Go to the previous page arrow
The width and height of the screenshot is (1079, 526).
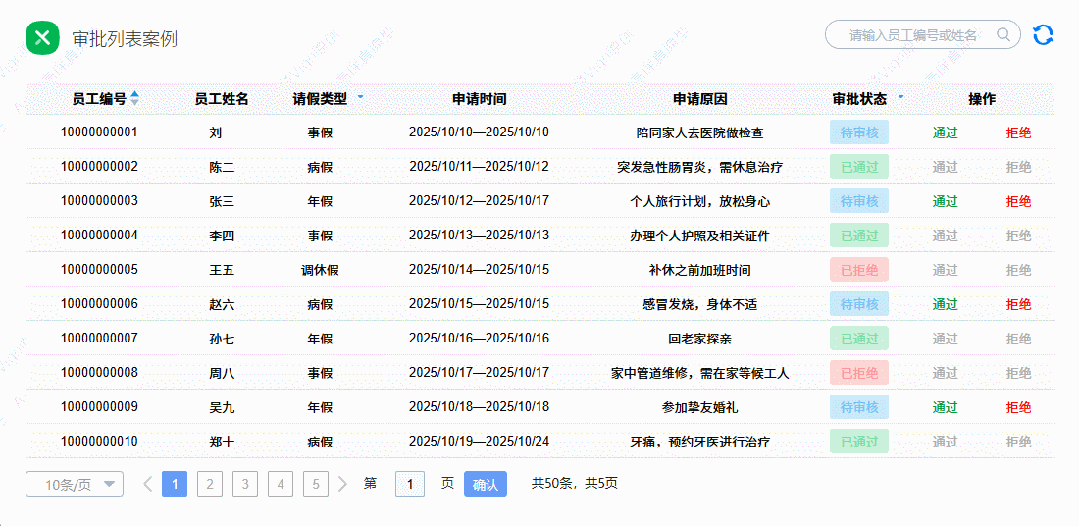click(x=147, y=484)
